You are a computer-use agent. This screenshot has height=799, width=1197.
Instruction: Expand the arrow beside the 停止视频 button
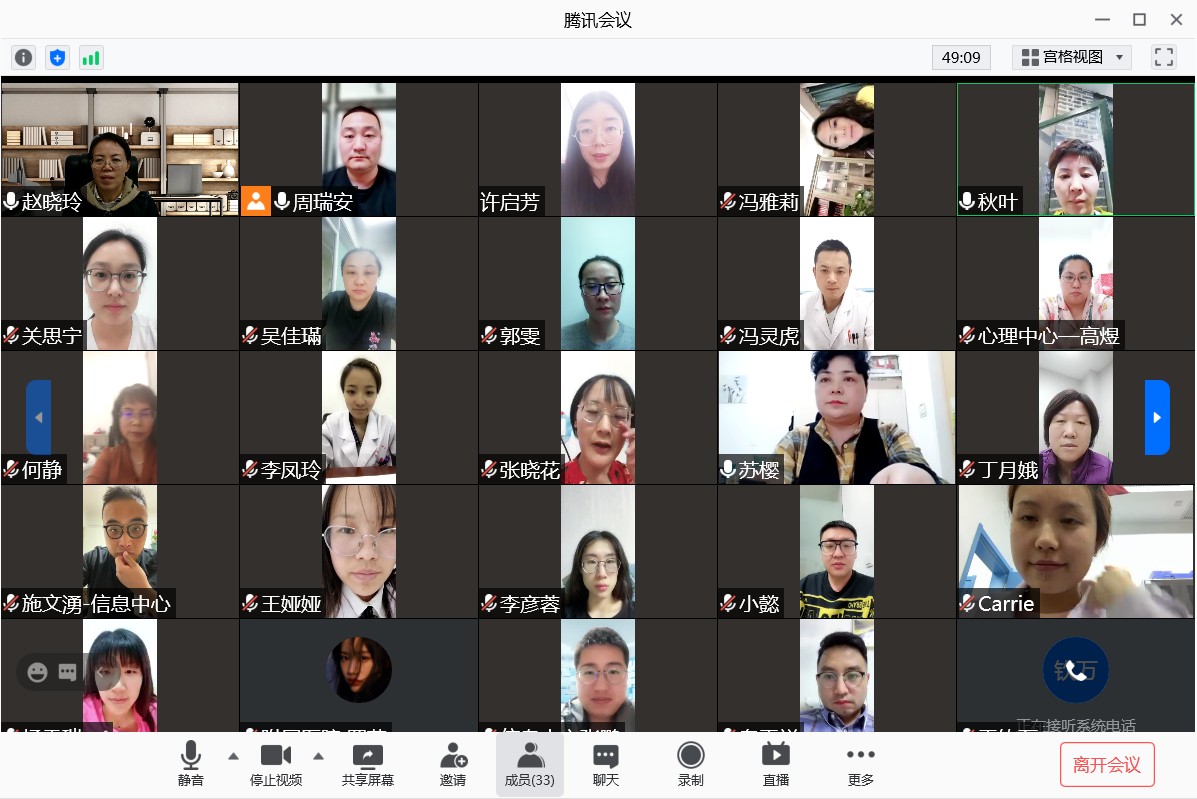[x=319, y=756]
